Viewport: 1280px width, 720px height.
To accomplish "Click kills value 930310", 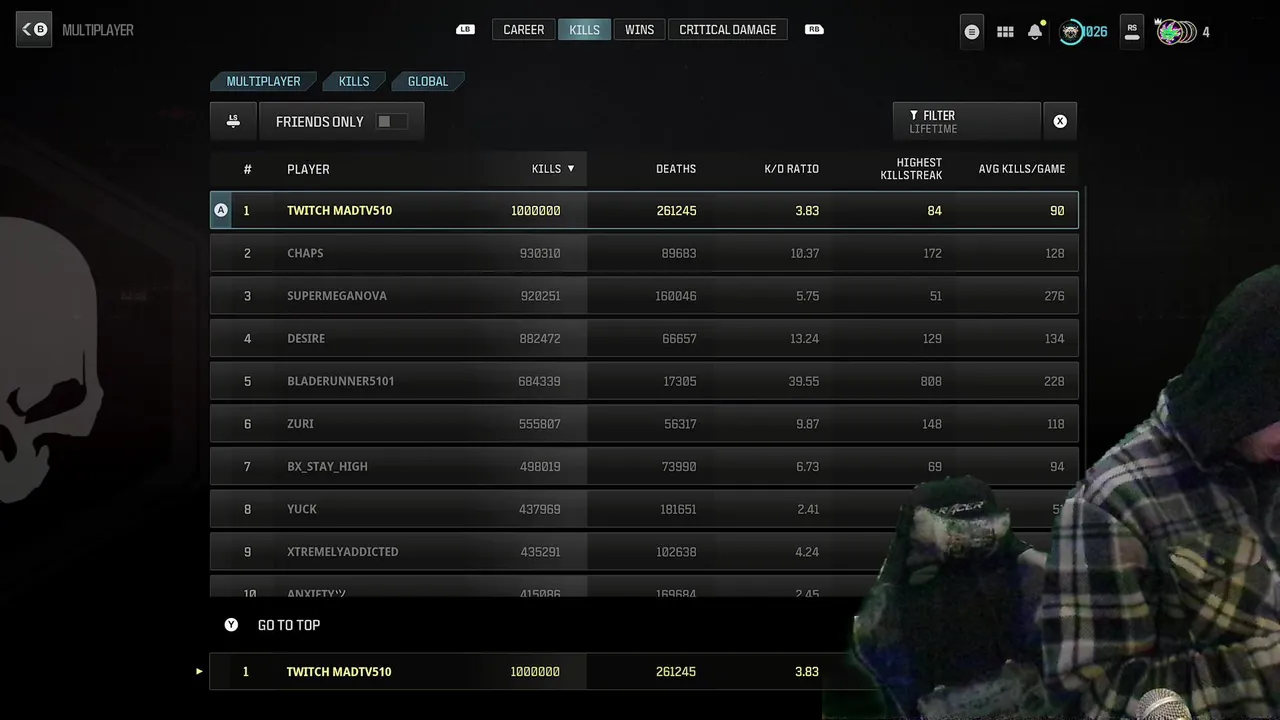I will 540,253.
